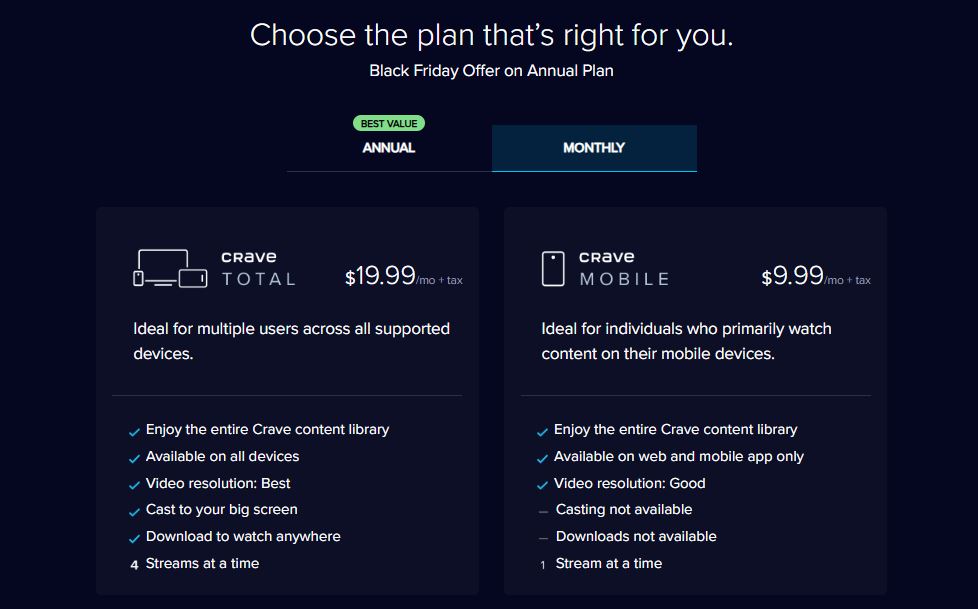Click checkmark beside Cast to your big screen
This screenshot has width=978, height=609.
(x=134, y=512)
